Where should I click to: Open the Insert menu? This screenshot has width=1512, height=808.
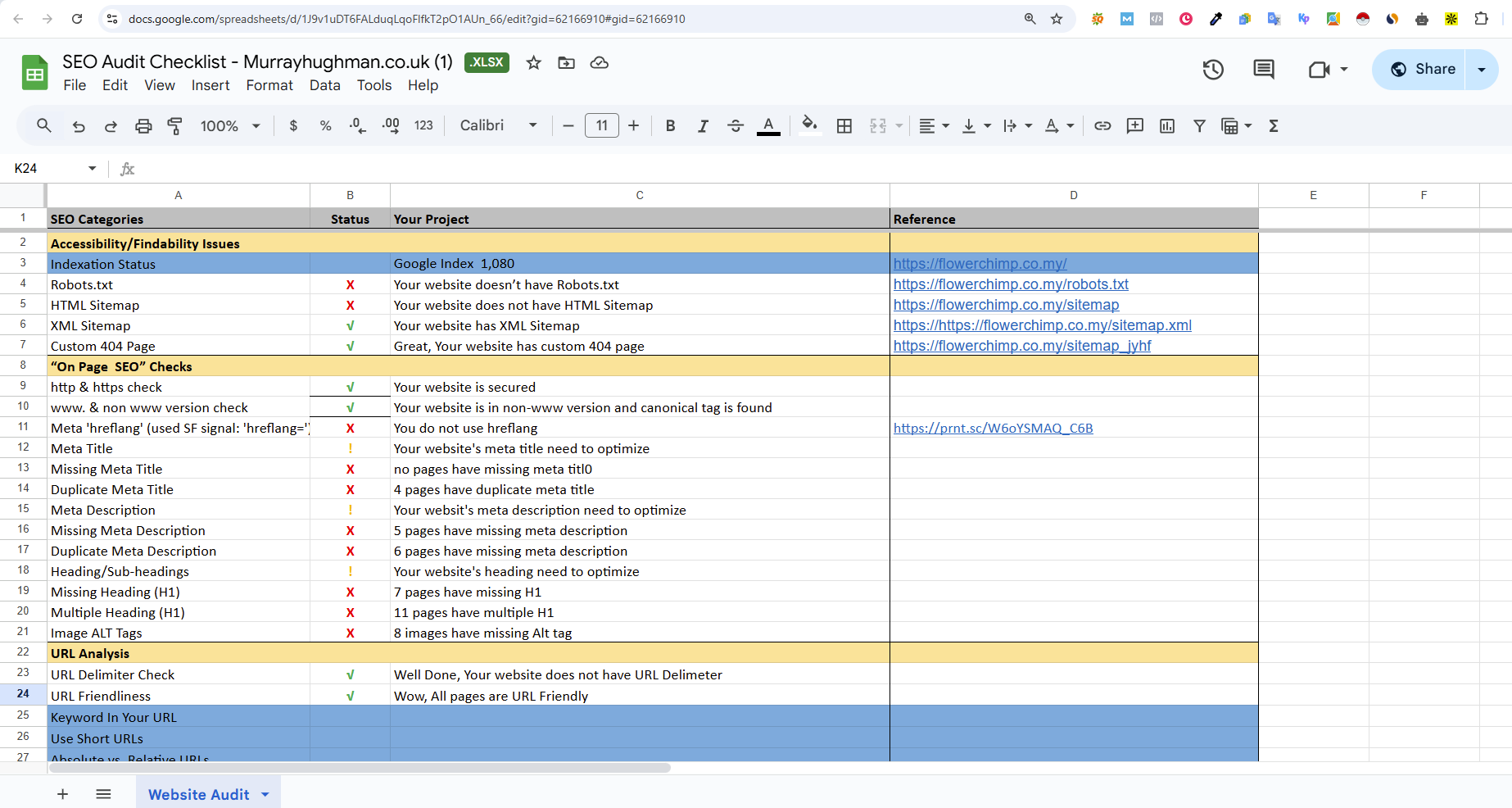[211, 85]
